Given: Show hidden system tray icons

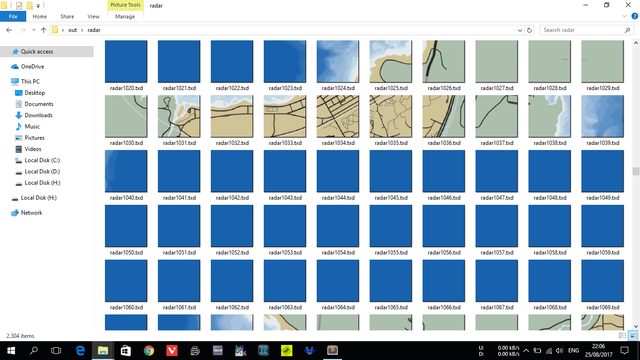Looking at the screenshot, I should [526, 351].
